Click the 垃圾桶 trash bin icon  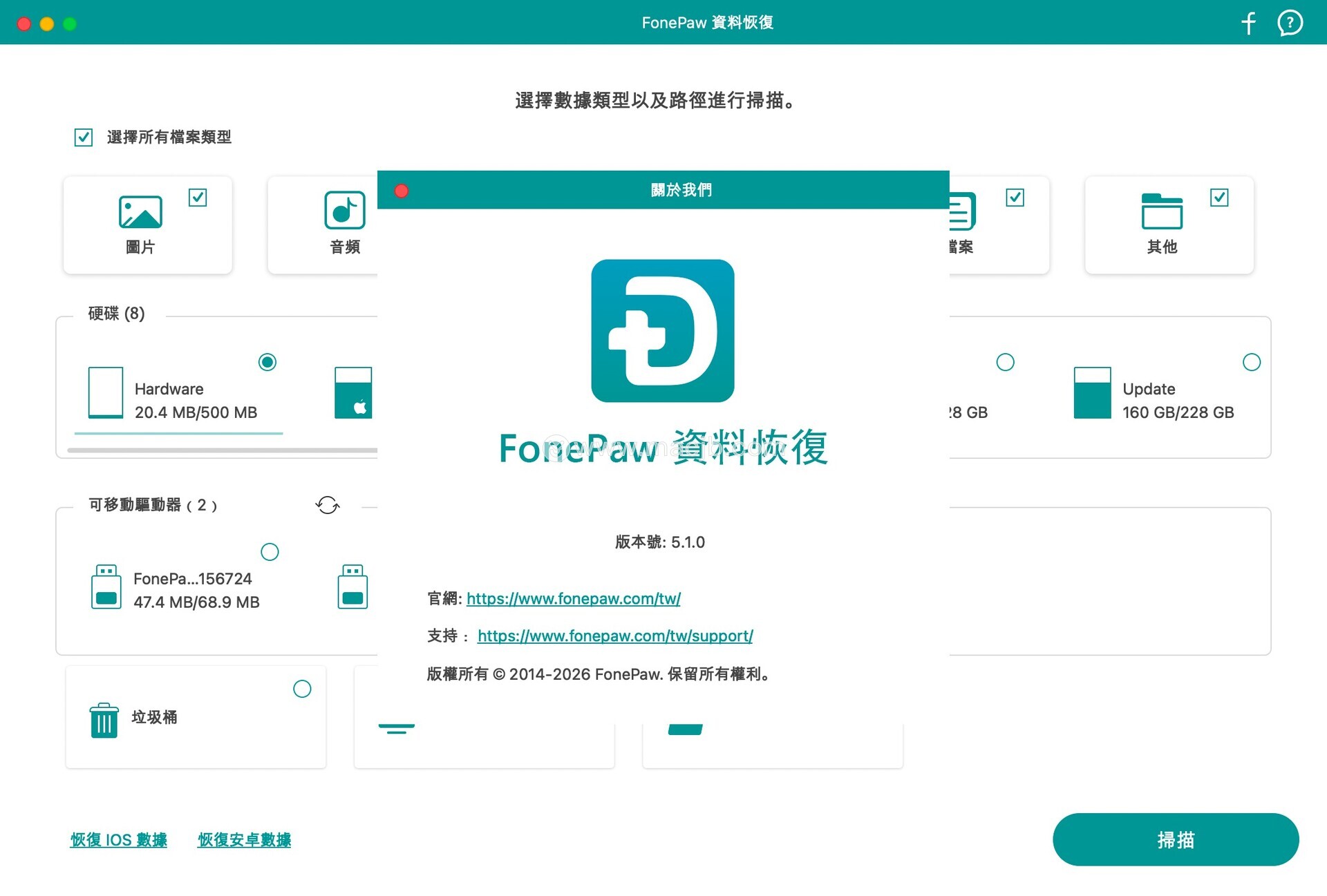(104, 720)
